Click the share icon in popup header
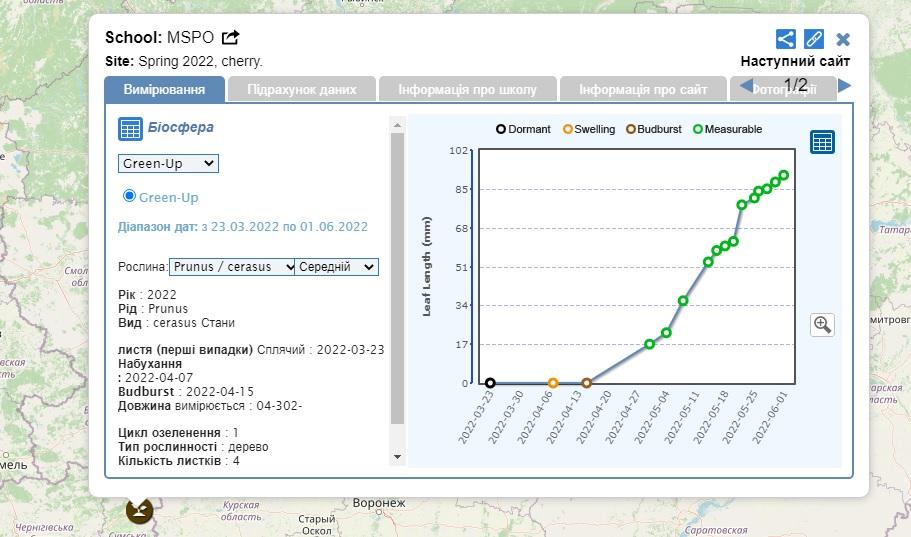Viewport: 911px width, 537px height. [x=786, y=39]
